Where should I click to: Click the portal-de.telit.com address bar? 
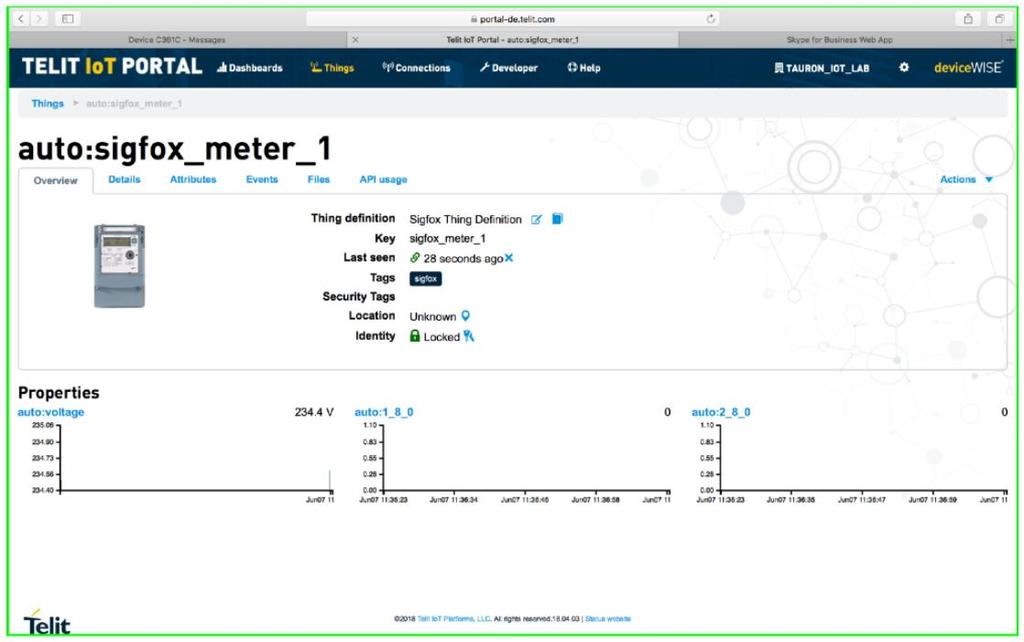coord(513,19)
